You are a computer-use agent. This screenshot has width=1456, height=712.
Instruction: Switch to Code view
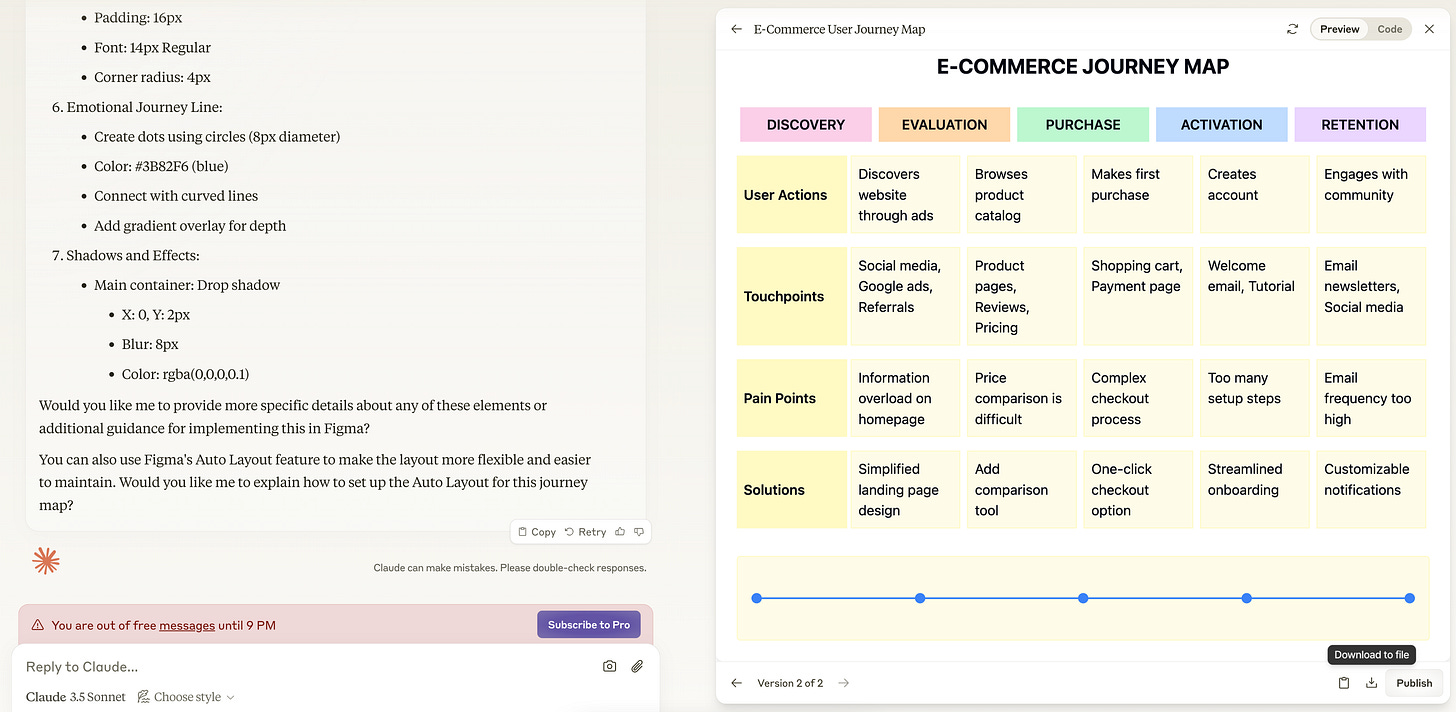coord(1390,29)
